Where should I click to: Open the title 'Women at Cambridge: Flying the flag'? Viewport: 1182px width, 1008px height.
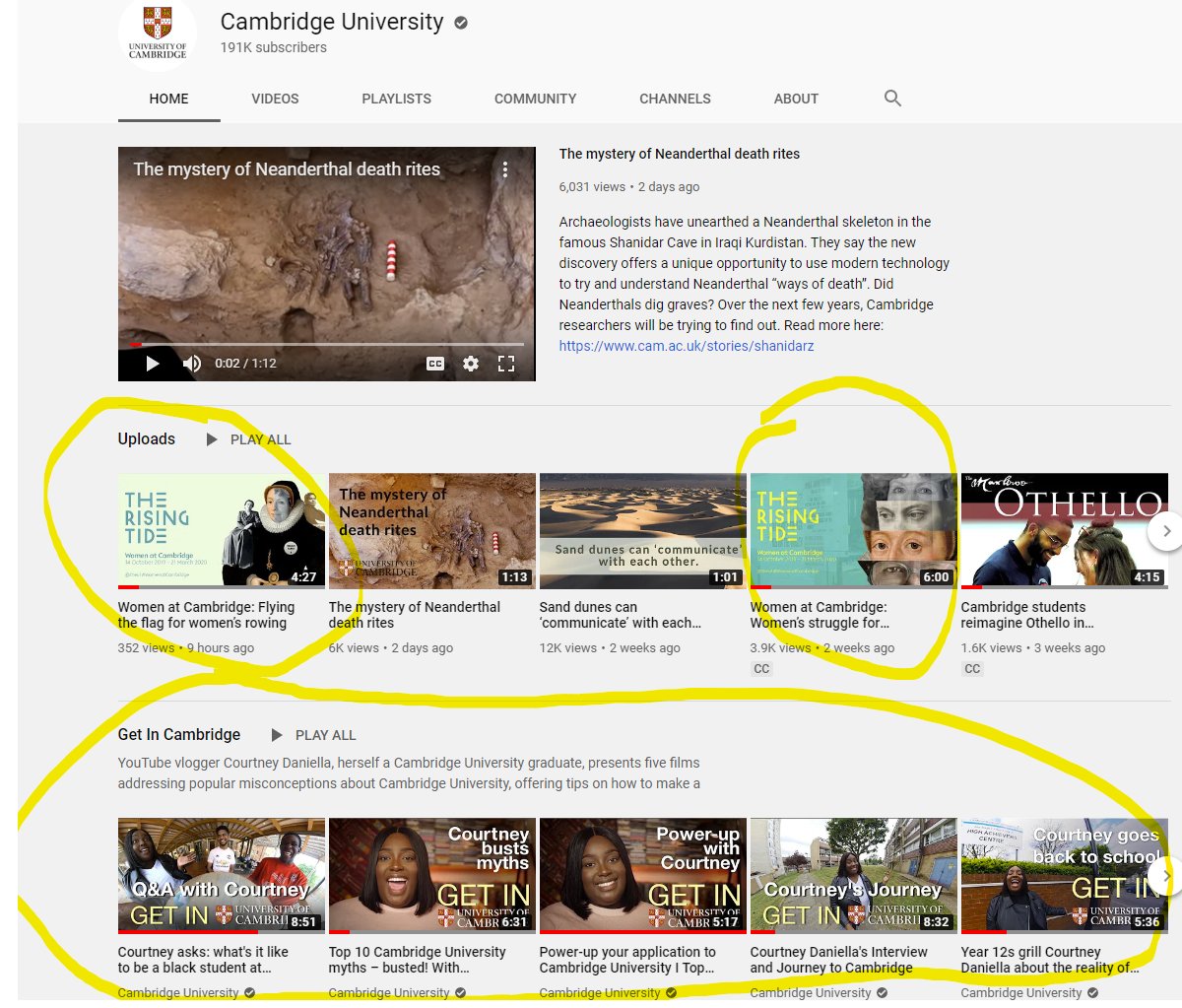point(206,615)
